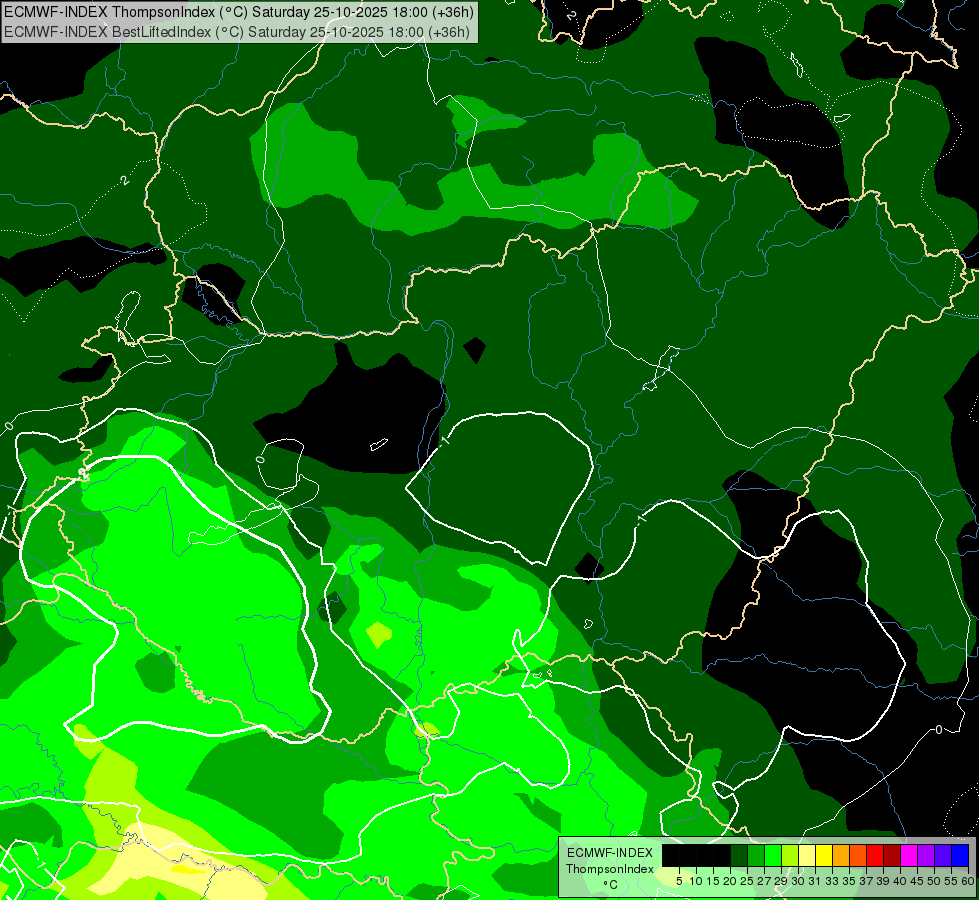Click the ThompsonIndex label in the legend

(x=610, y=869)
